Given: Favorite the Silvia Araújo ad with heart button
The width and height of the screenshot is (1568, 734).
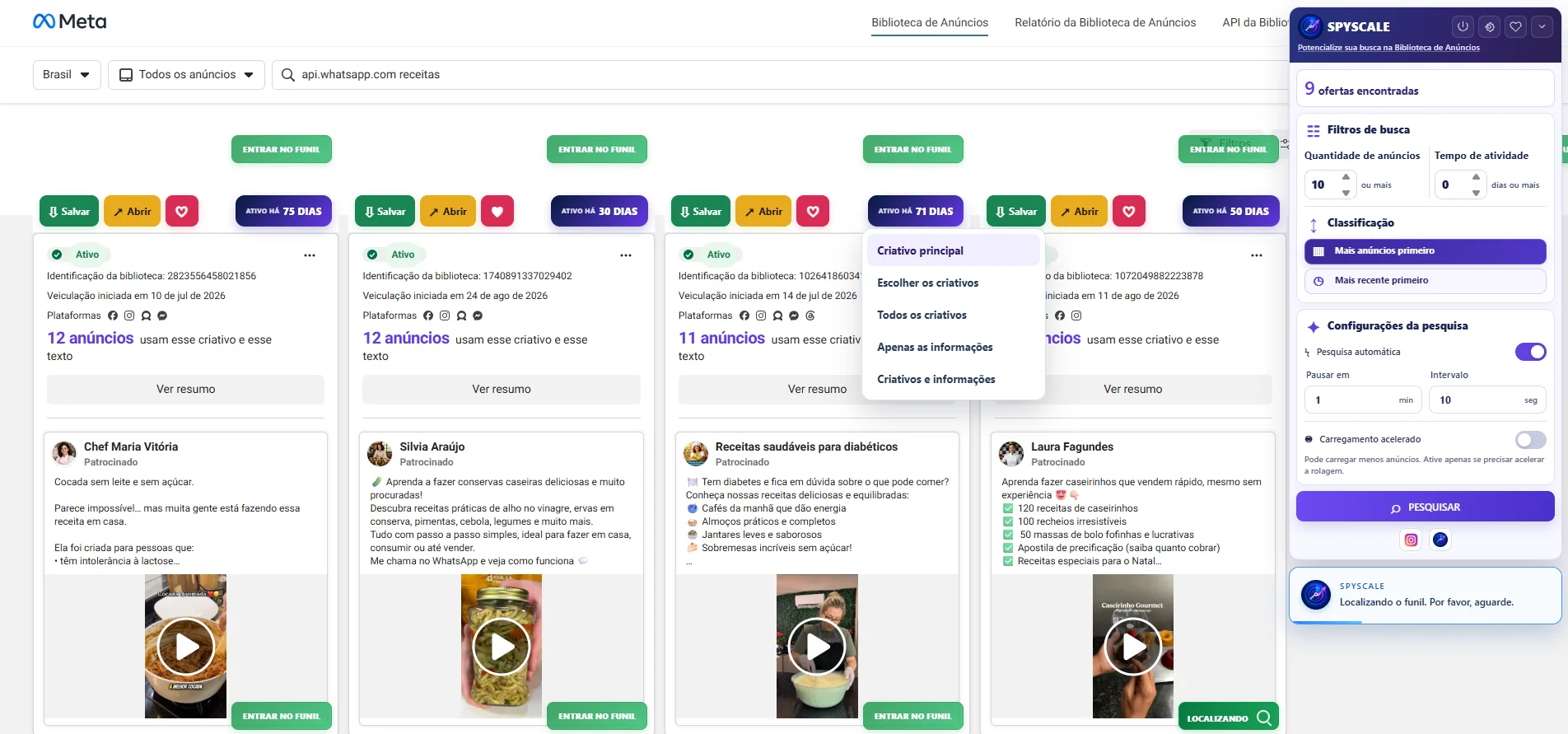Looking at the screenshot, I should click(x=497, y=212).
